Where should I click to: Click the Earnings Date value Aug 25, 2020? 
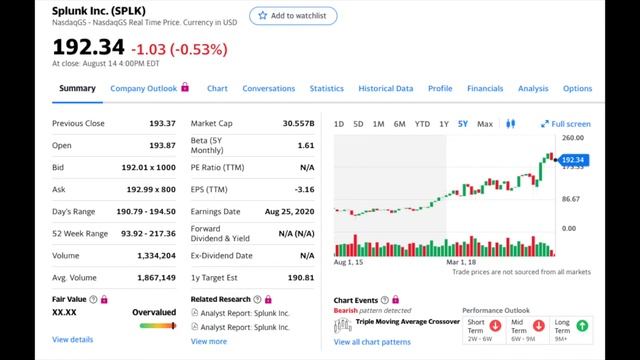(x=289, y=211)
